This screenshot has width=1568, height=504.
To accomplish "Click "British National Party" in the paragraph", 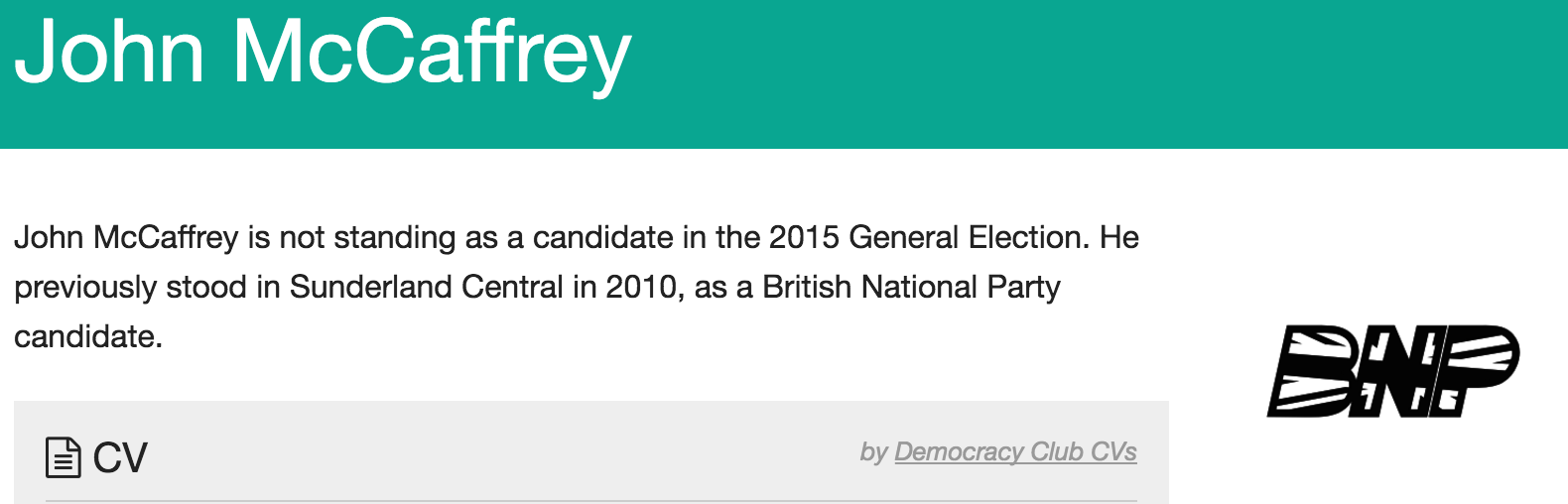I will click(911, 287).
